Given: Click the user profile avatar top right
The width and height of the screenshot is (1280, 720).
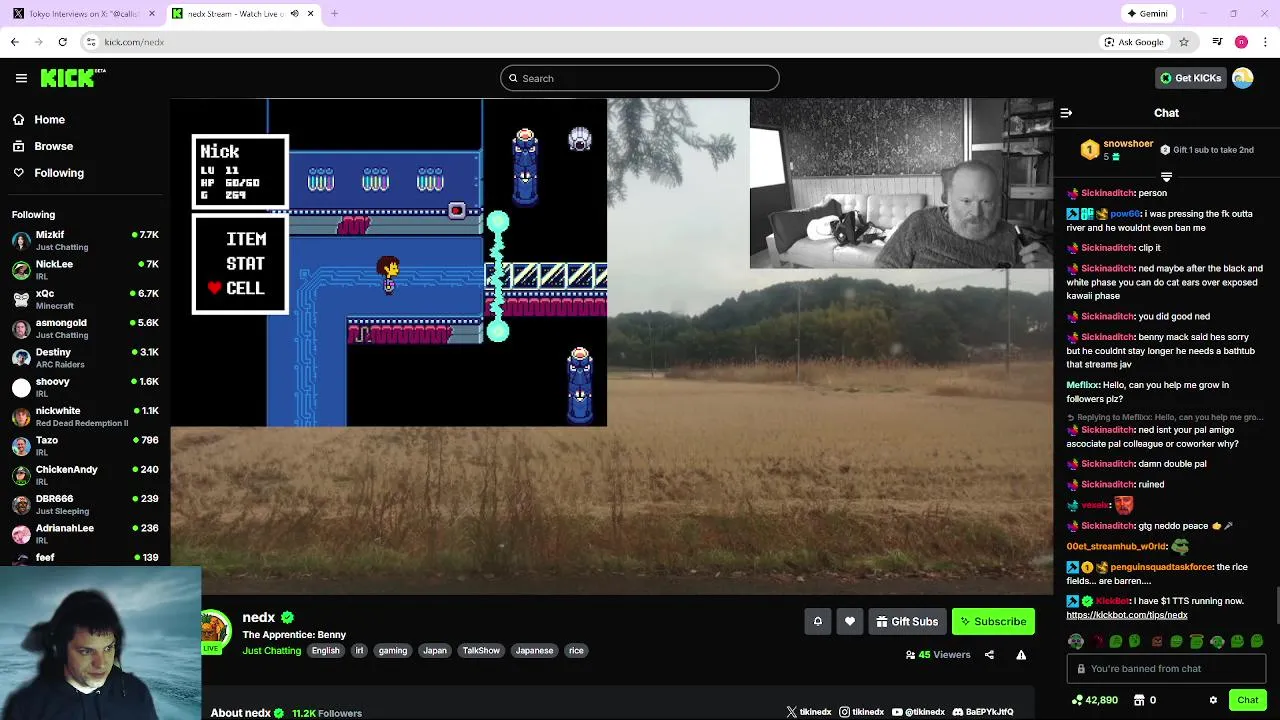Looking at the screenshot, I should click(x=1243, y=78).
